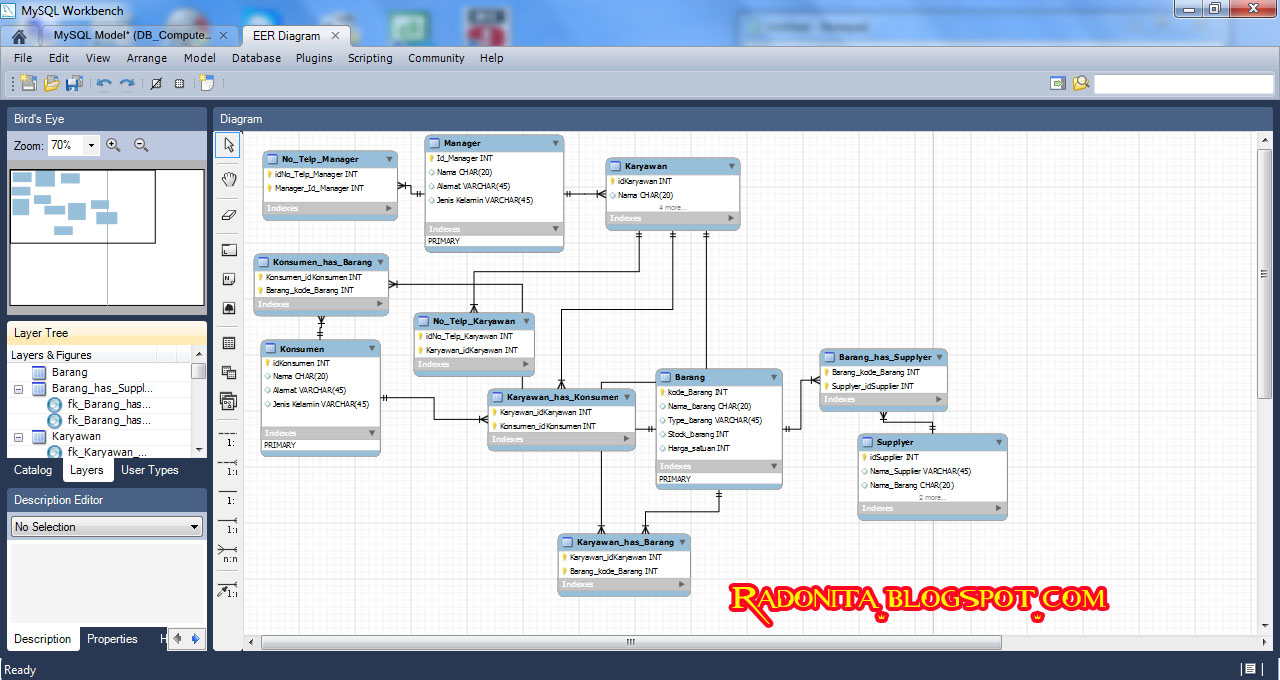
Task: Click the zoom in magnifier
Action: pos(113,145)
